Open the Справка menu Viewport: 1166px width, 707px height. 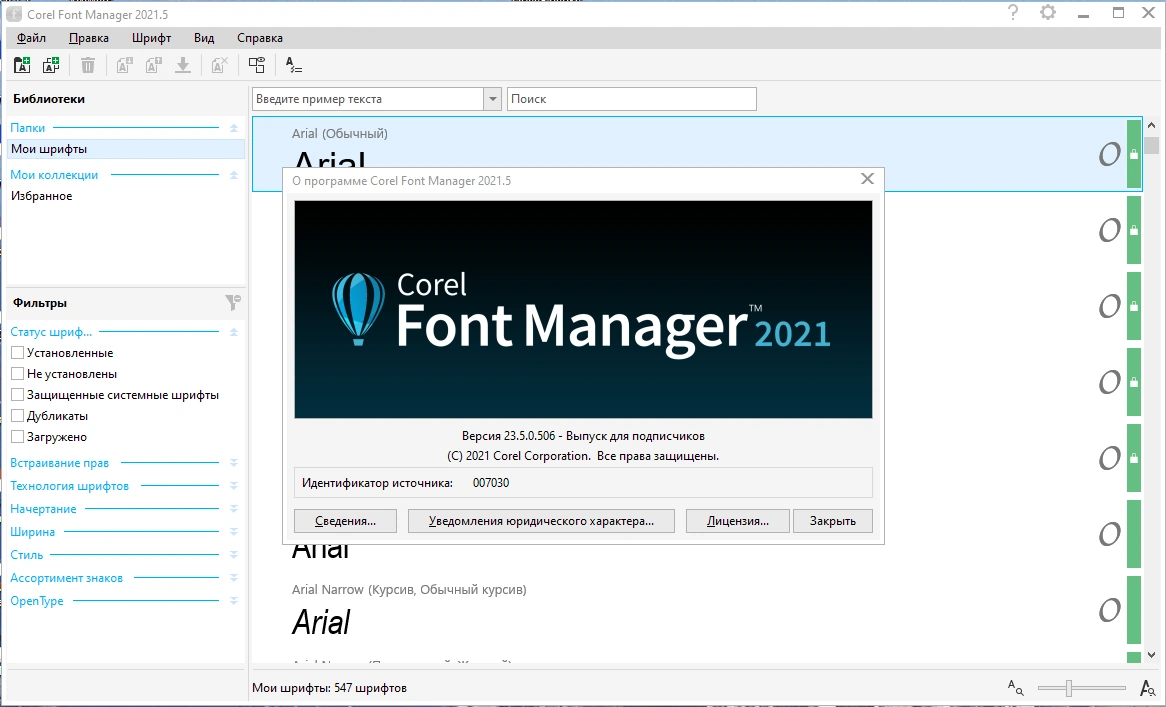(x=260, y=38)
